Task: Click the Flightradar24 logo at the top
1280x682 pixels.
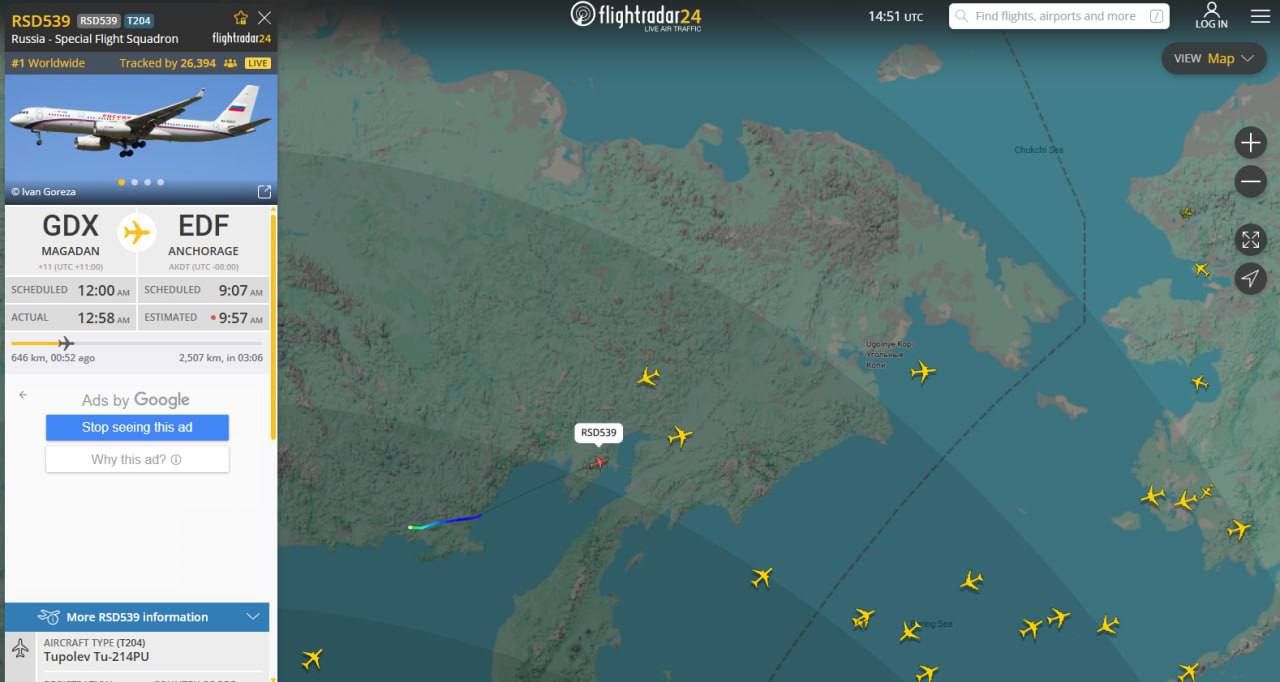Action: click(636, 16)
